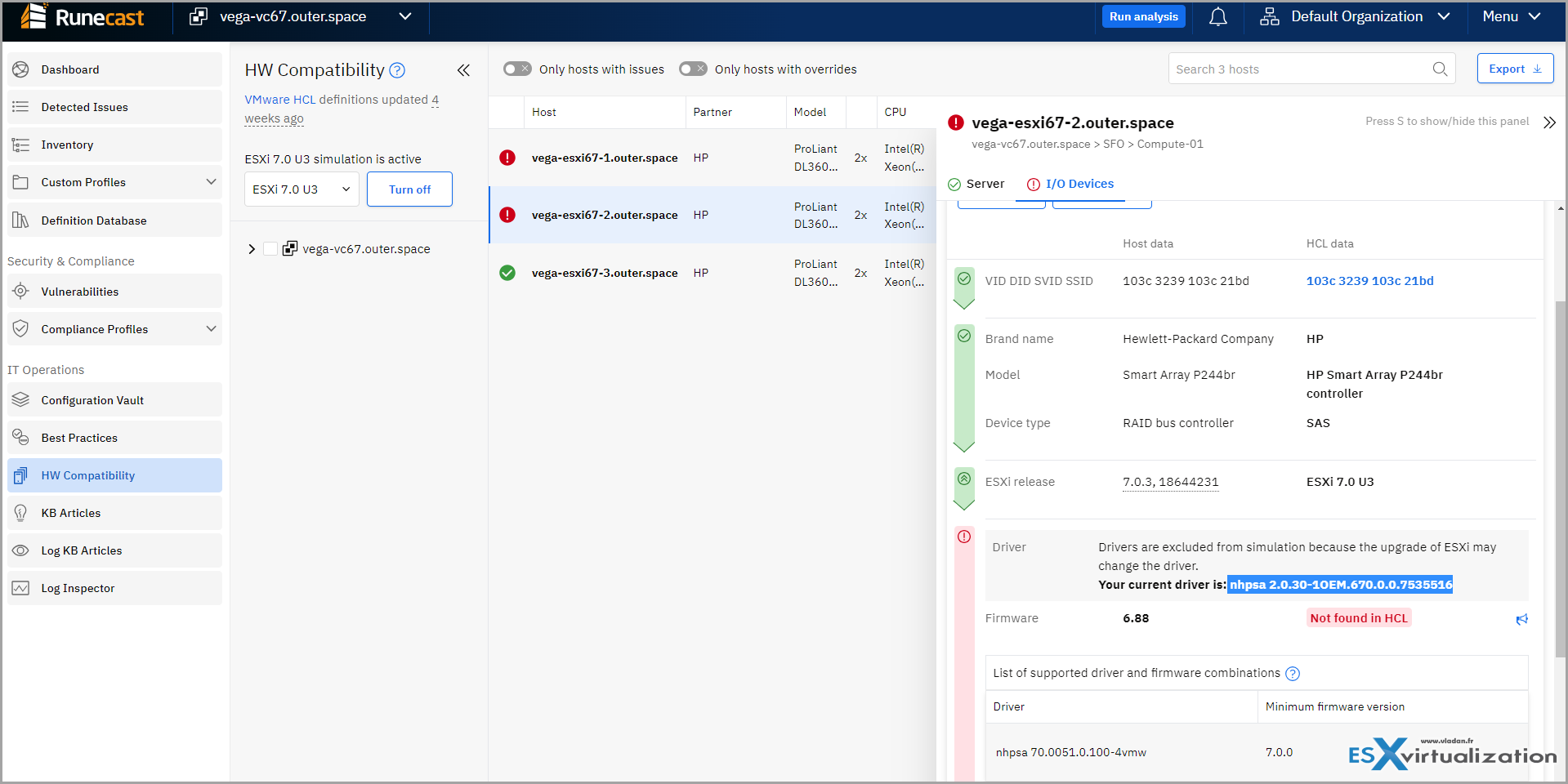Click the Not found in HCL badge

[x=1359, y=618]
